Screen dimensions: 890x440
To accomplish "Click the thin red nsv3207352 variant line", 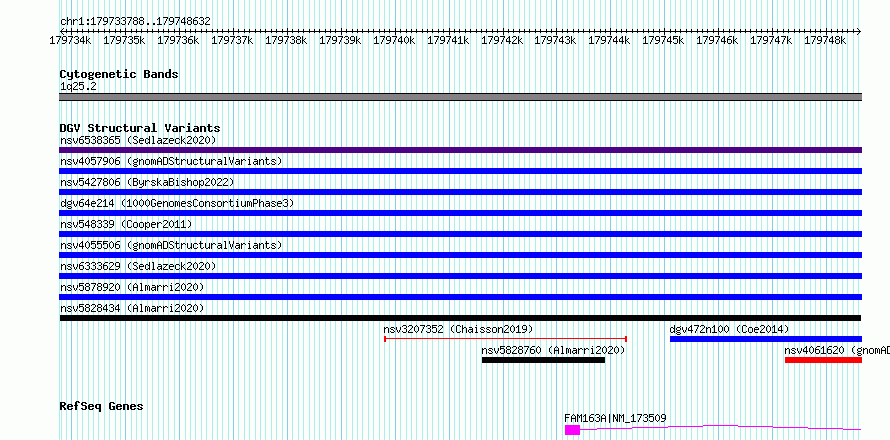I will click(505, 339).
